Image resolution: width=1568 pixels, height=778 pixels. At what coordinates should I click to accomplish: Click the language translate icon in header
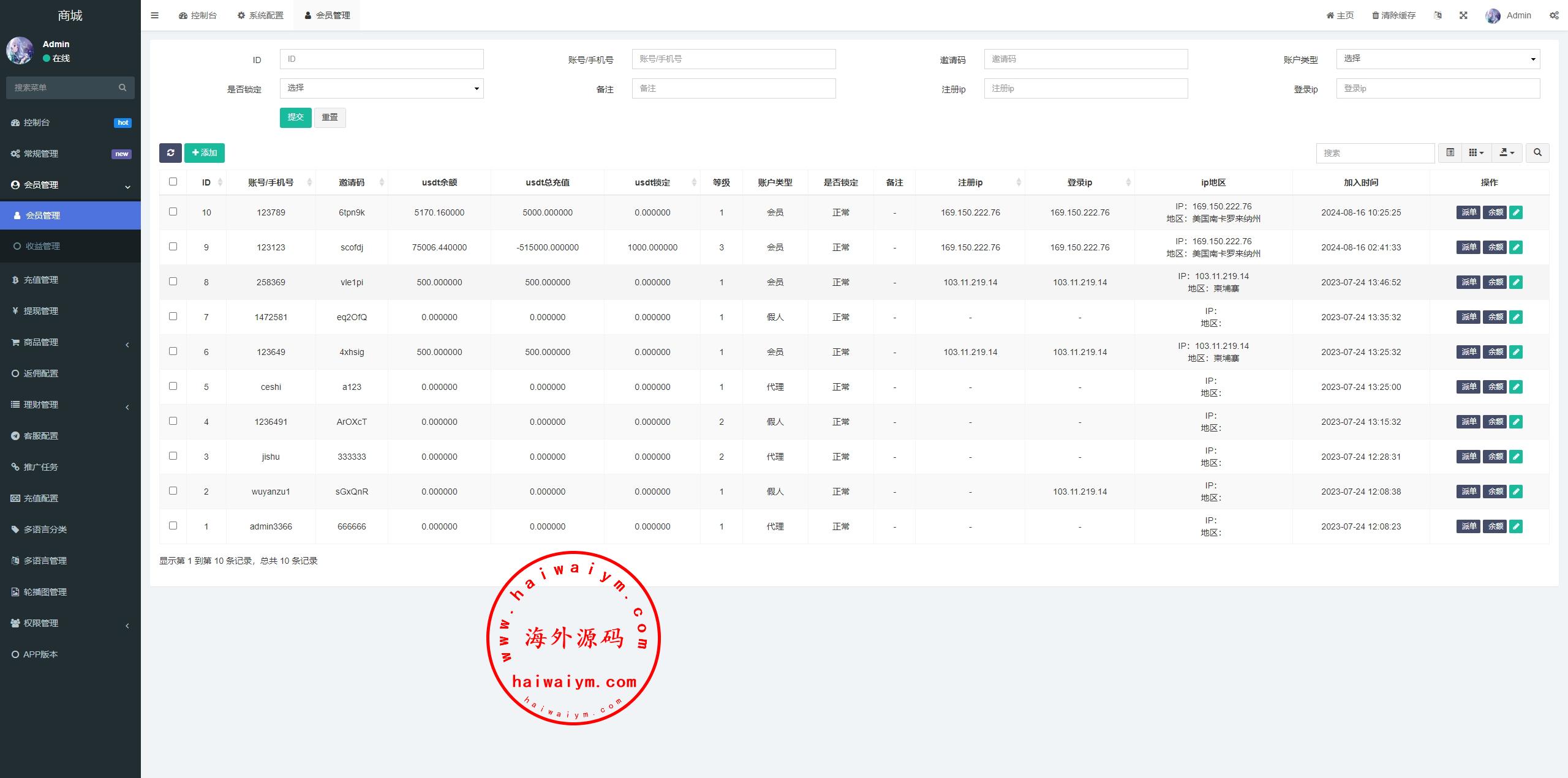[1438, 15]
